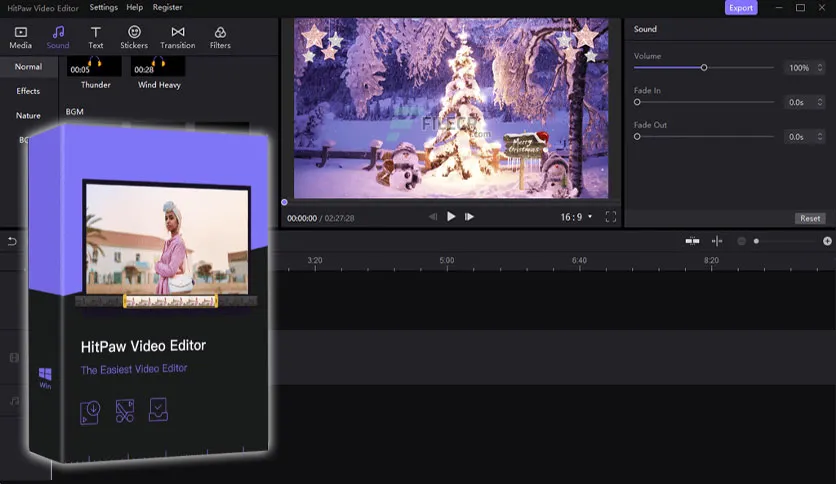Click the fullscreen preview icon
The height and width of the screenshot is (484, 836).
coord(611,217)
